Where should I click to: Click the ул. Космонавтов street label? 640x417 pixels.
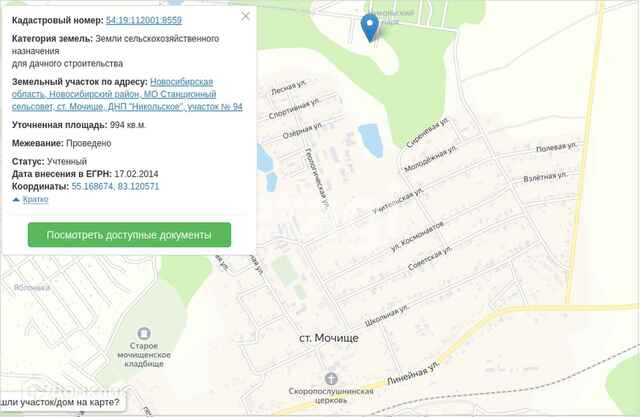417,236
